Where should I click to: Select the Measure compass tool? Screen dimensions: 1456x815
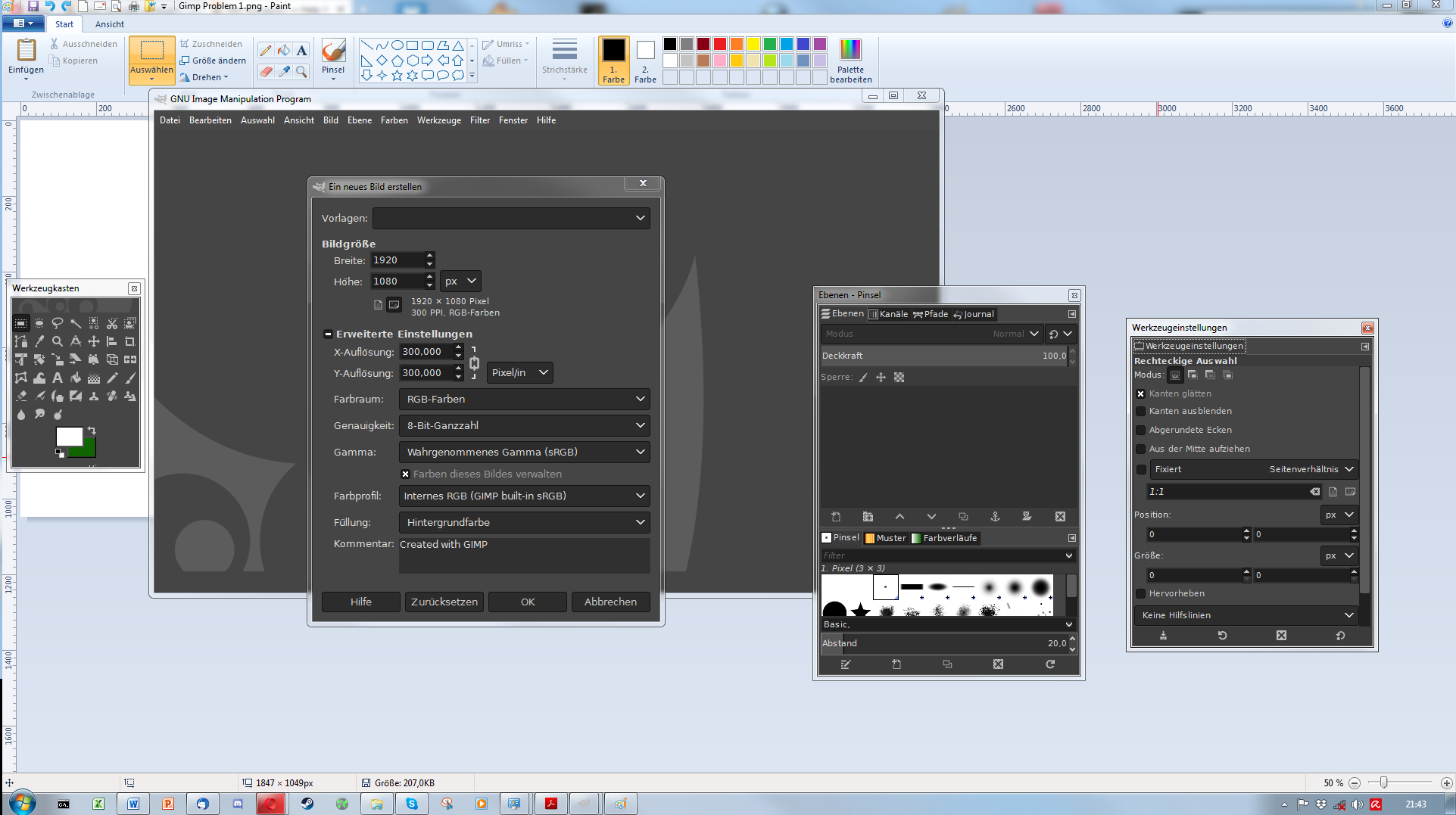pyautogui.click(x=76, y=341)
